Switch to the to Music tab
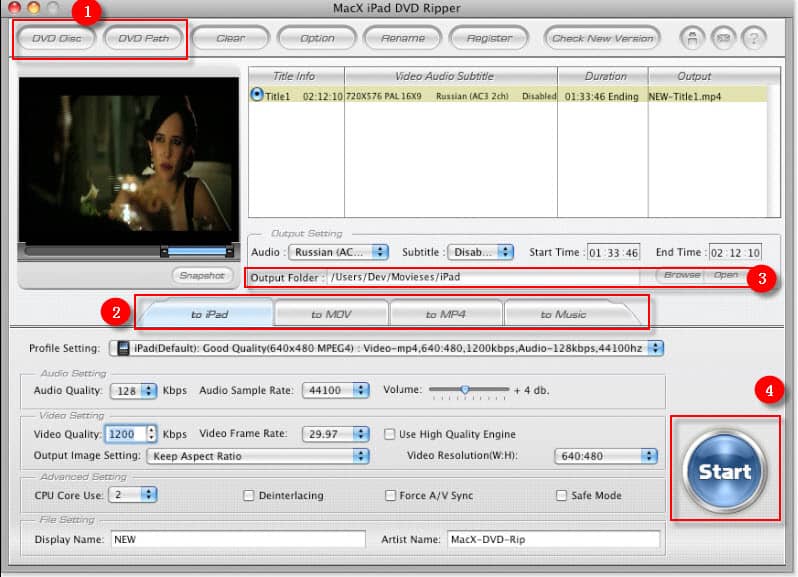Viewport: 798px width, 577px height. pos(565,314)
